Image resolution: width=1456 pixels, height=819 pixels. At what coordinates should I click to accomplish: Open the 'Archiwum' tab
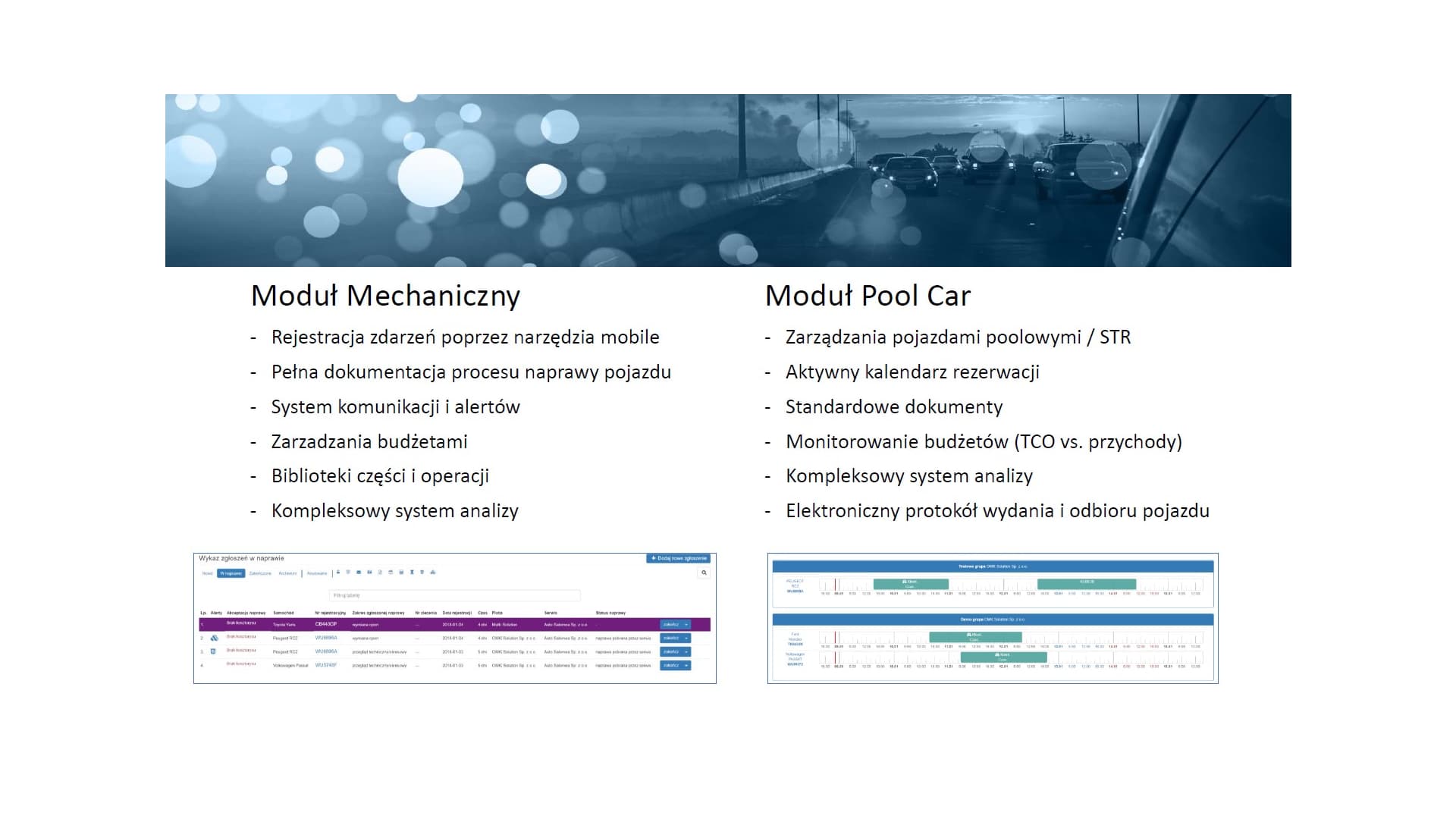click(287, 573)
